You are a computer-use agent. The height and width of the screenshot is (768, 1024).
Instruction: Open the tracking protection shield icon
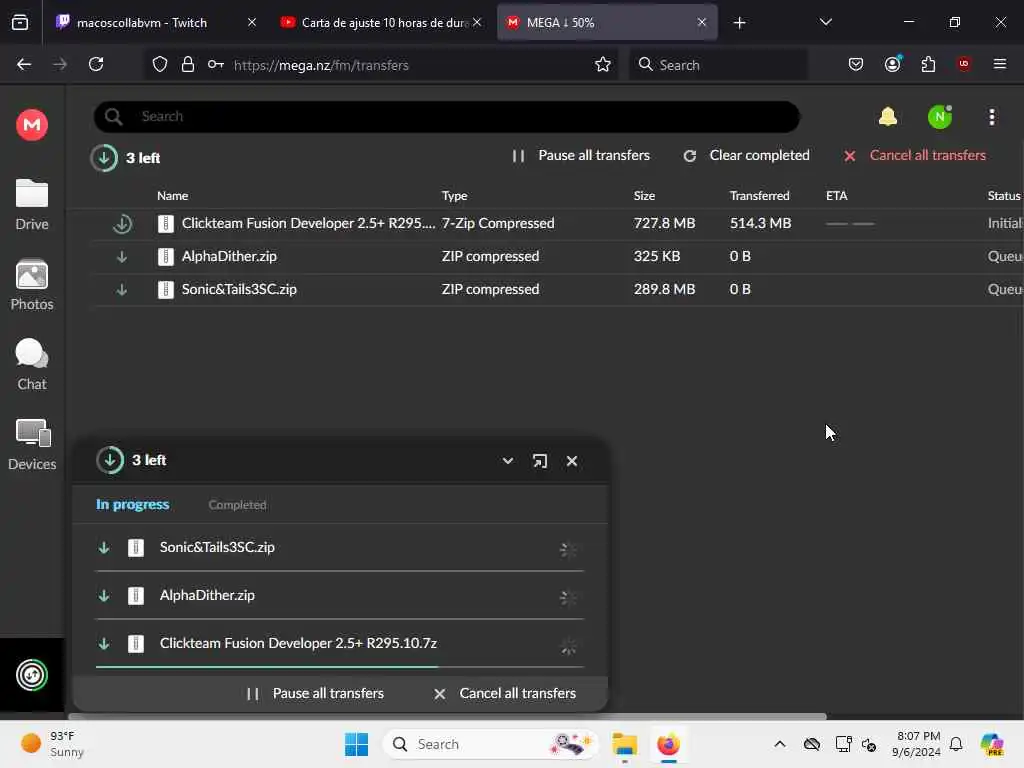click(x=160, y=64)
